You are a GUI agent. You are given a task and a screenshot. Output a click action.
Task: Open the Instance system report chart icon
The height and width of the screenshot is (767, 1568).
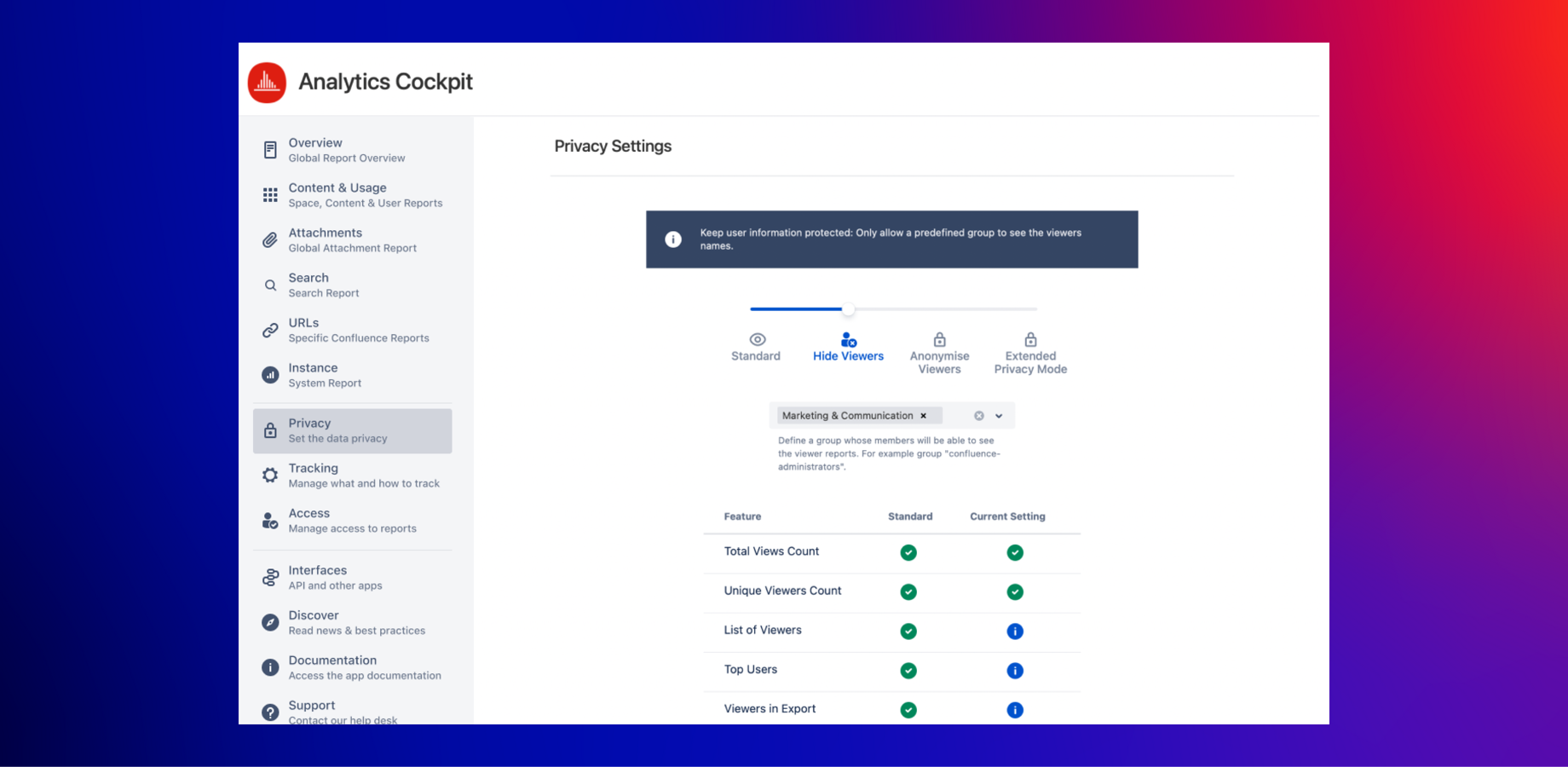pos(269,375)
